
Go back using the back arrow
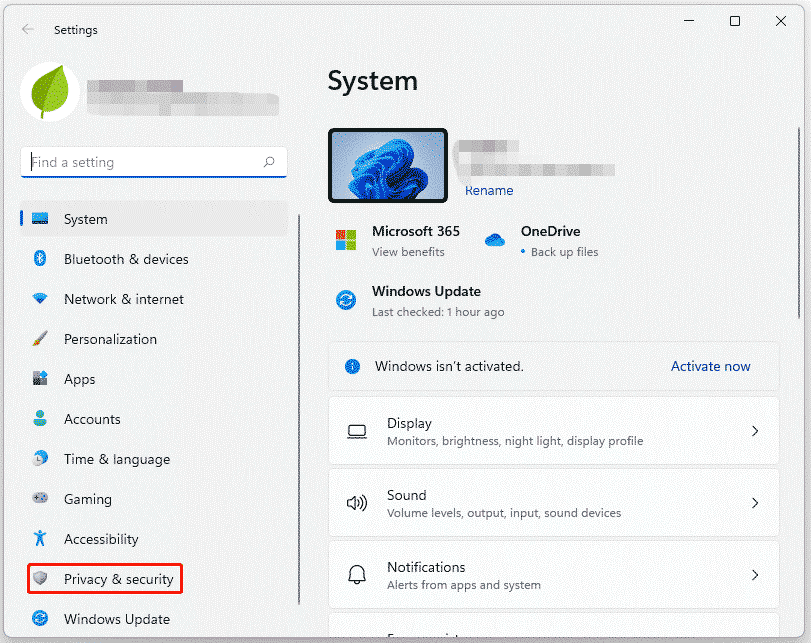pos(28,30)
